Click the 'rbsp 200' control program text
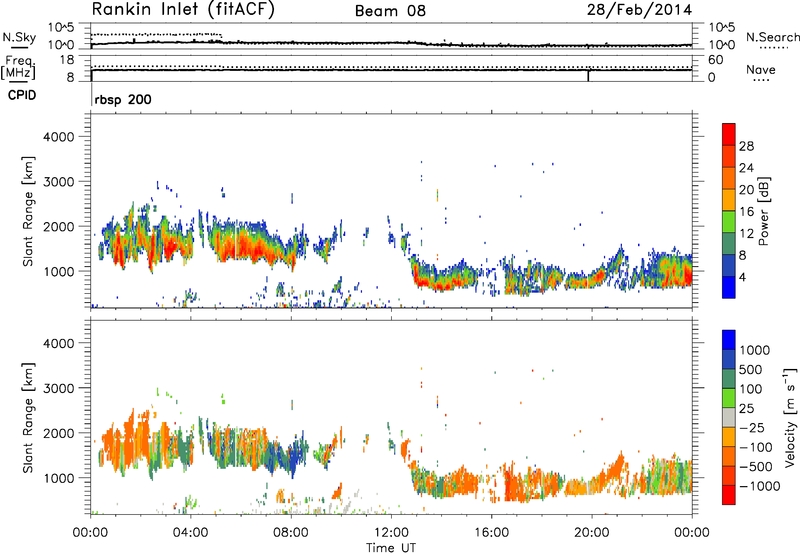This screenshot has width=800, height=554. (123, 99)
